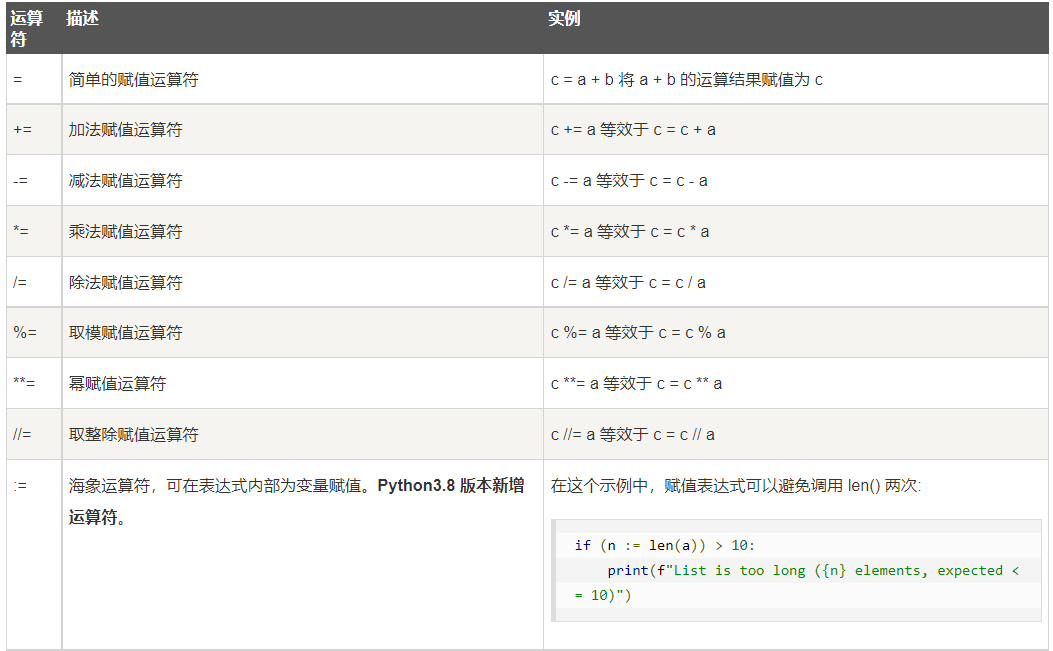The image size is (1053, 651).
Task: Click the **= operator cell
Action: tap(25, 384)
